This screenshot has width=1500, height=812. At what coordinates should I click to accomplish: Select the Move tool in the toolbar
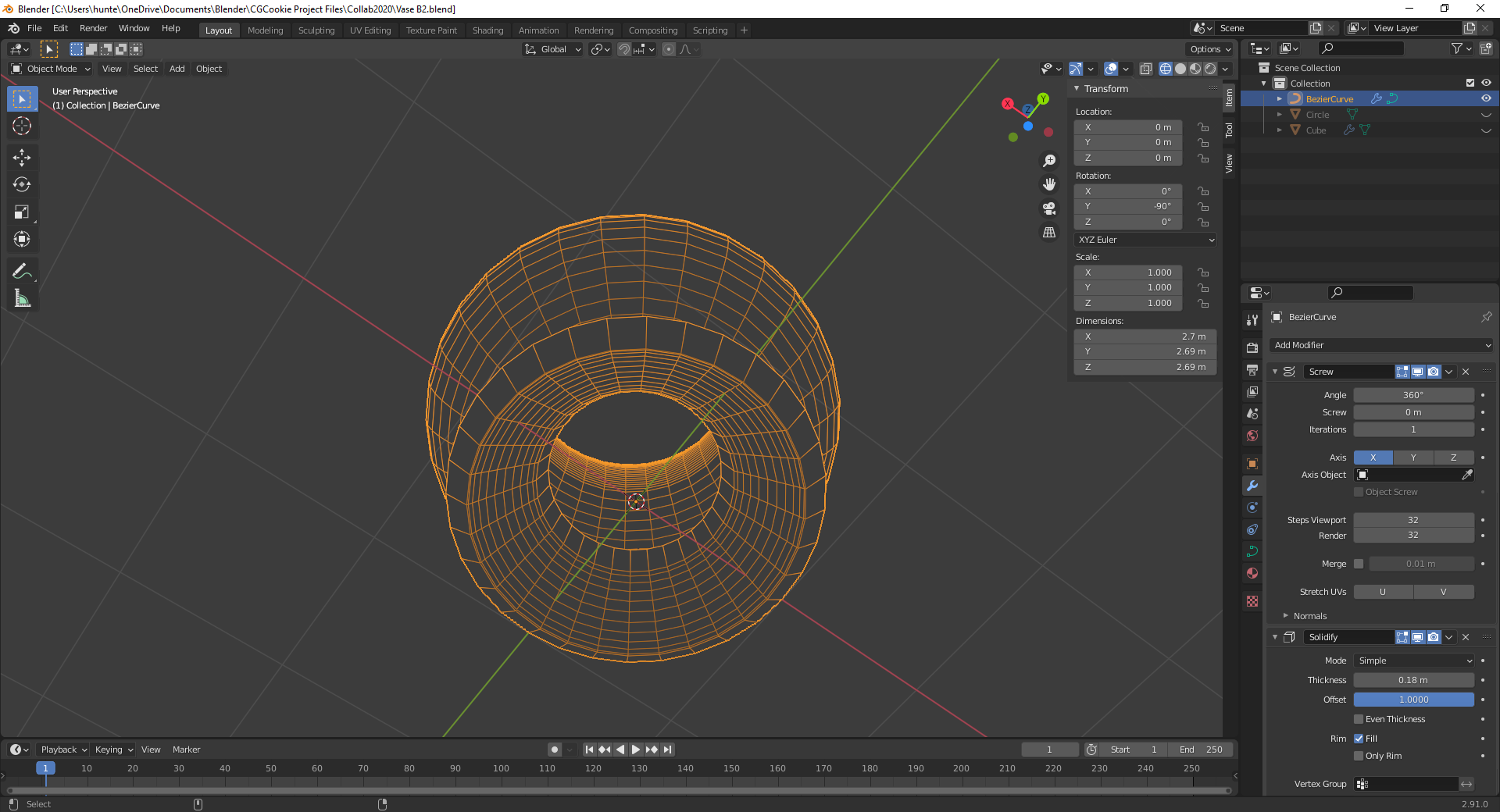22,158
